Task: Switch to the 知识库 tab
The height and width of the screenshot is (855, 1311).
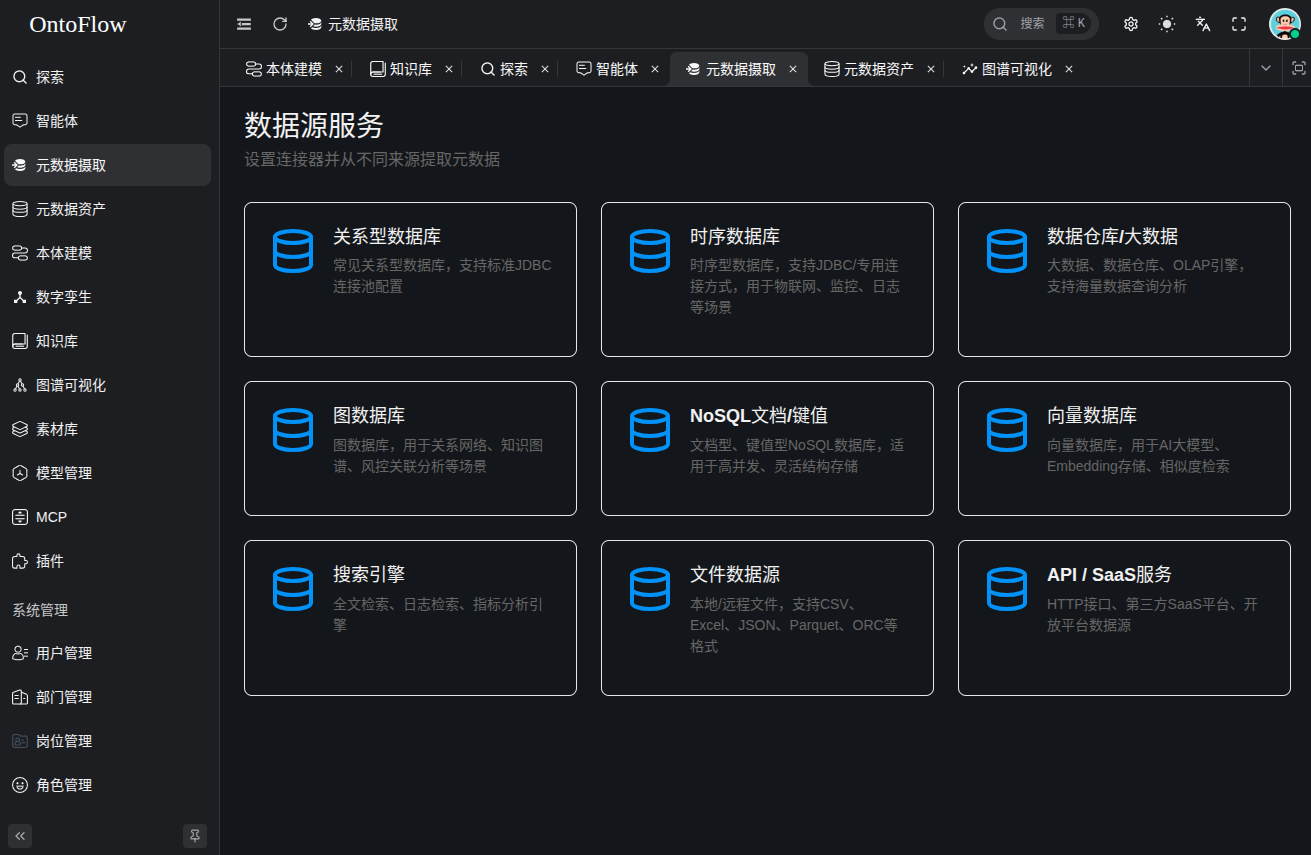Action: point(402,69)
